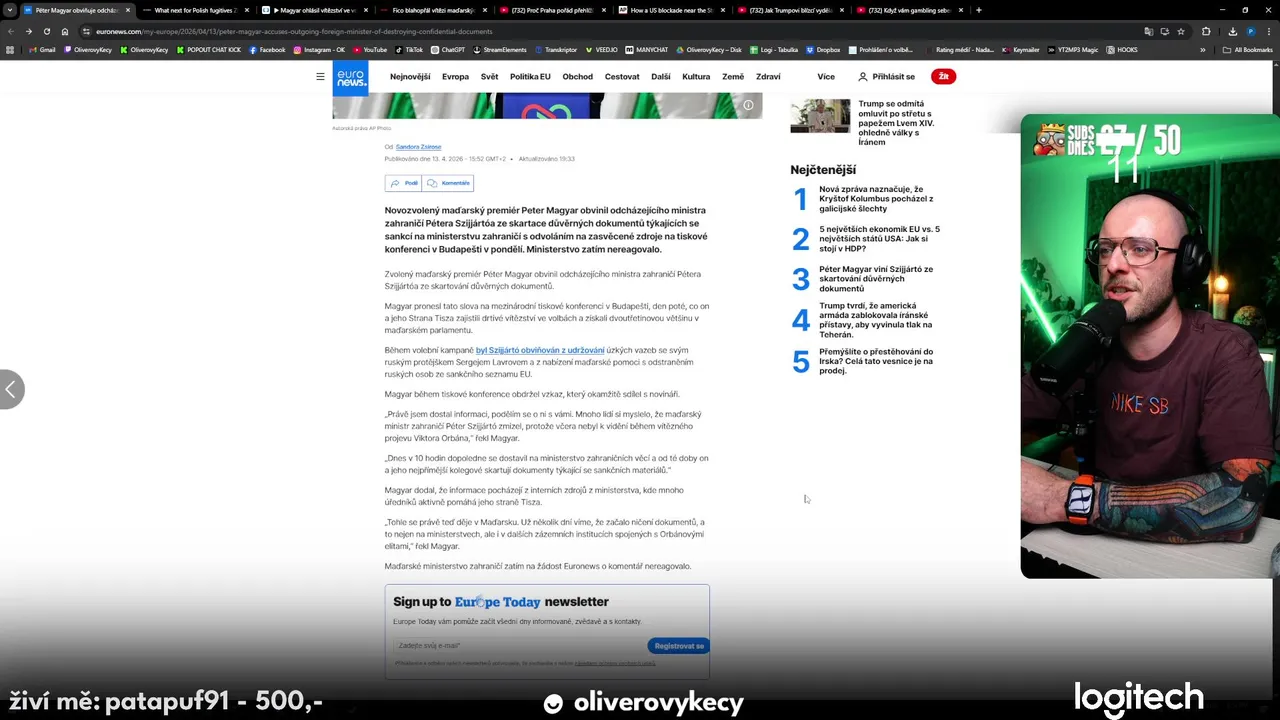
Task: Open top story about Kryštof Kolumbus
Action: coord(876,199)
